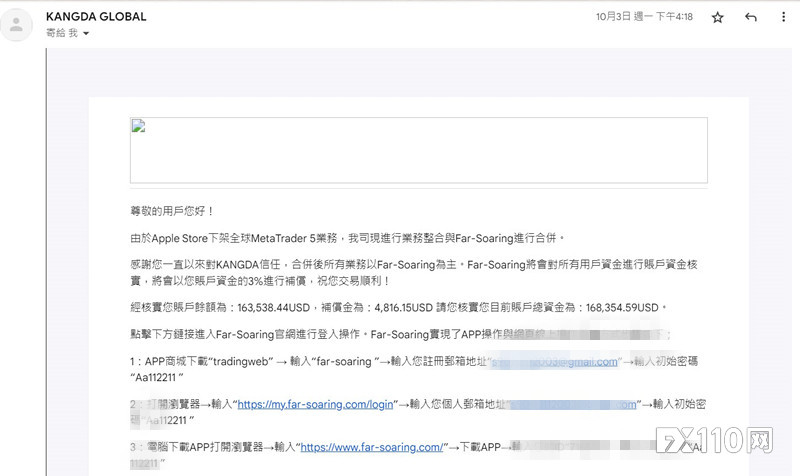The image size is (800, 476).
Task: Click the password Aa112211 in step 1
Action: pyautogui.click(x=155, y=378)
